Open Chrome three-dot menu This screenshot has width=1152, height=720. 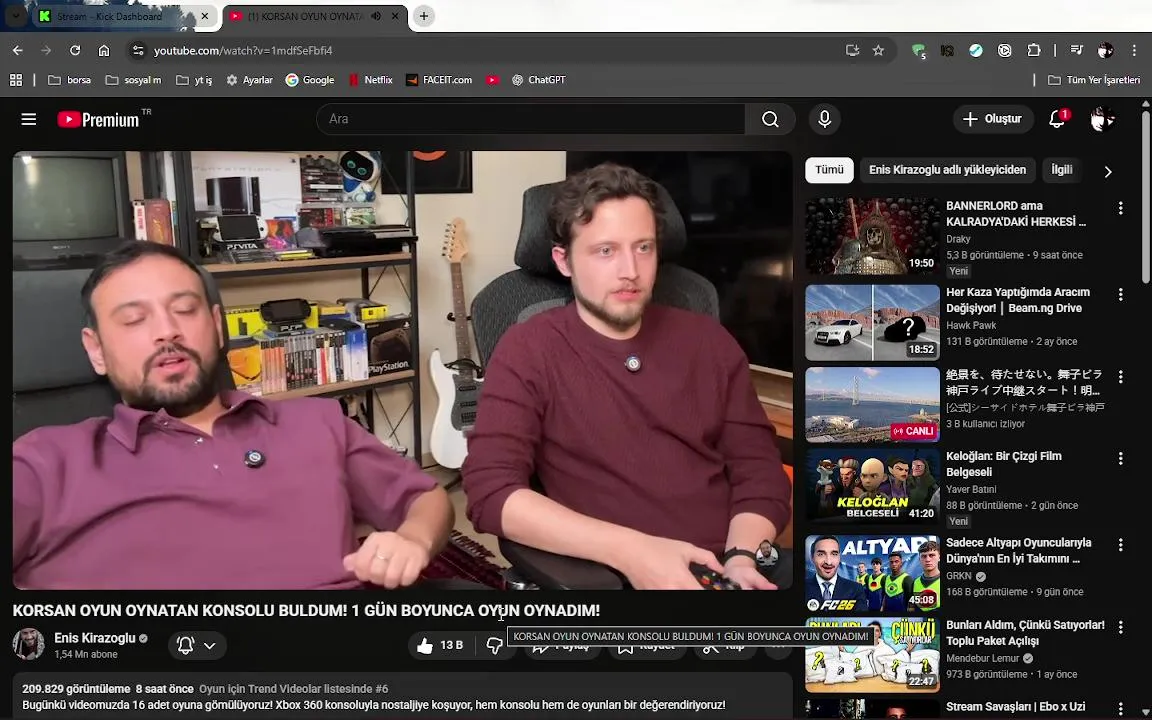(x=1134, y=50)
